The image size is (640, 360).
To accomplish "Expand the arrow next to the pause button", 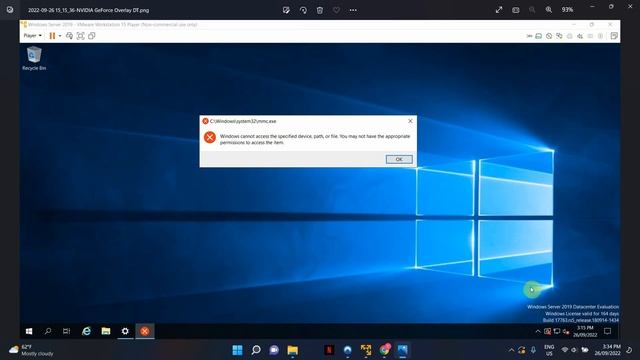I will click(x=60, y=36).
